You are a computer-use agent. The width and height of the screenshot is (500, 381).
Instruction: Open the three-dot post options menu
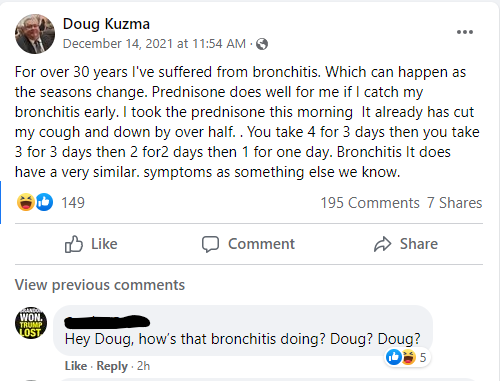click(x=465, y=32)
